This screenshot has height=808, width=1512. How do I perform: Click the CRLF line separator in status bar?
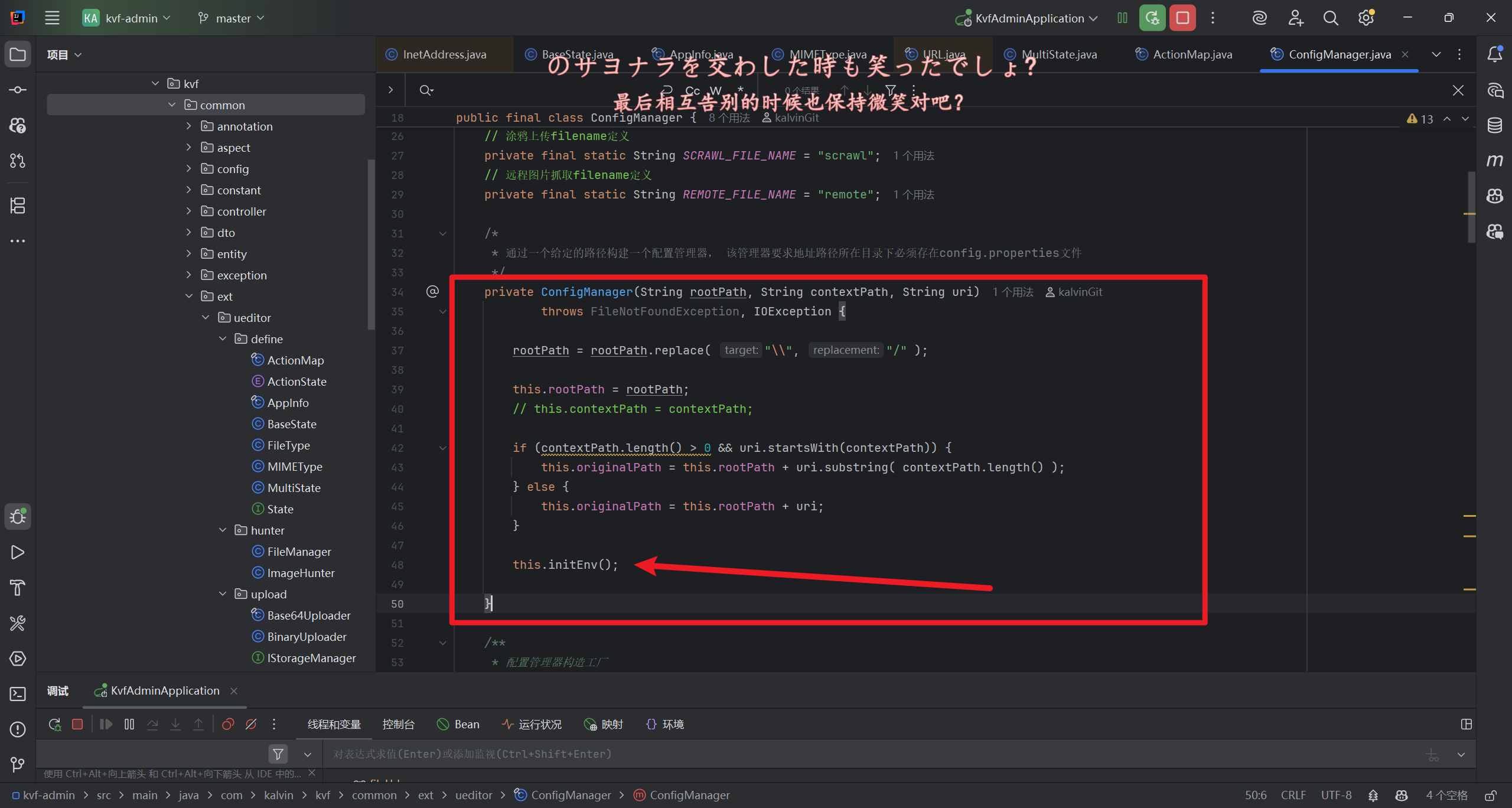[x=1293, y=795]
